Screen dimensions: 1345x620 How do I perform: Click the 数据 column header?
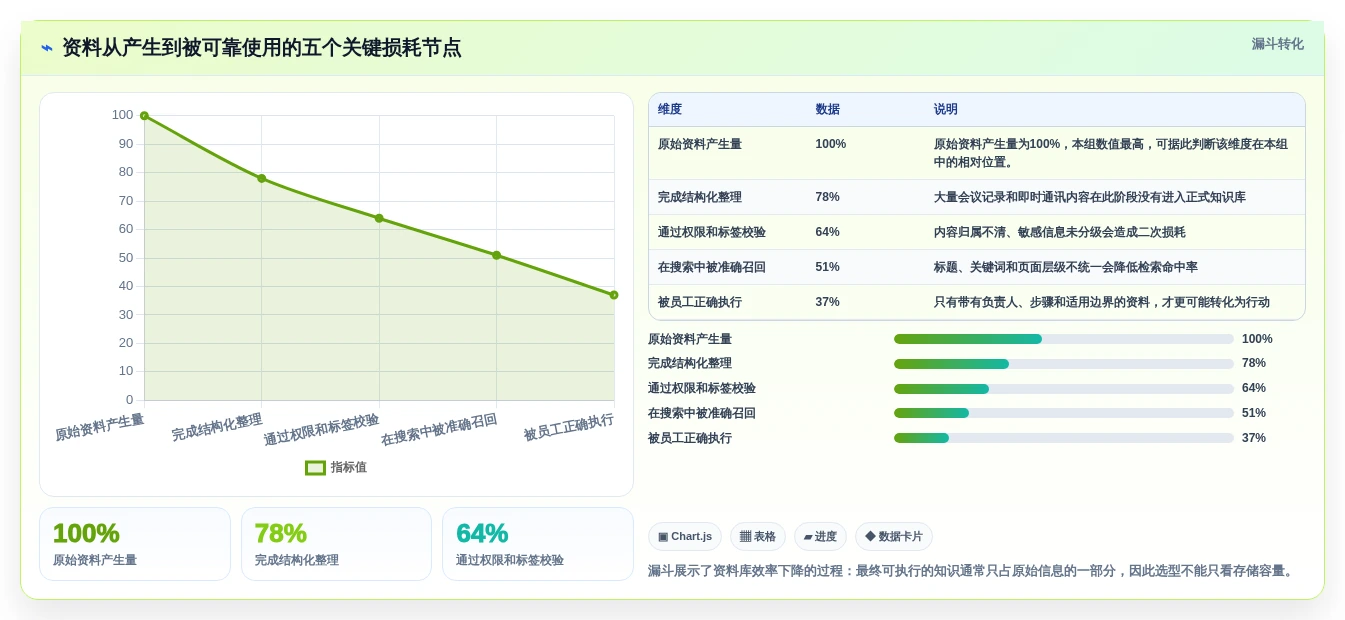(x=828, y=110)
